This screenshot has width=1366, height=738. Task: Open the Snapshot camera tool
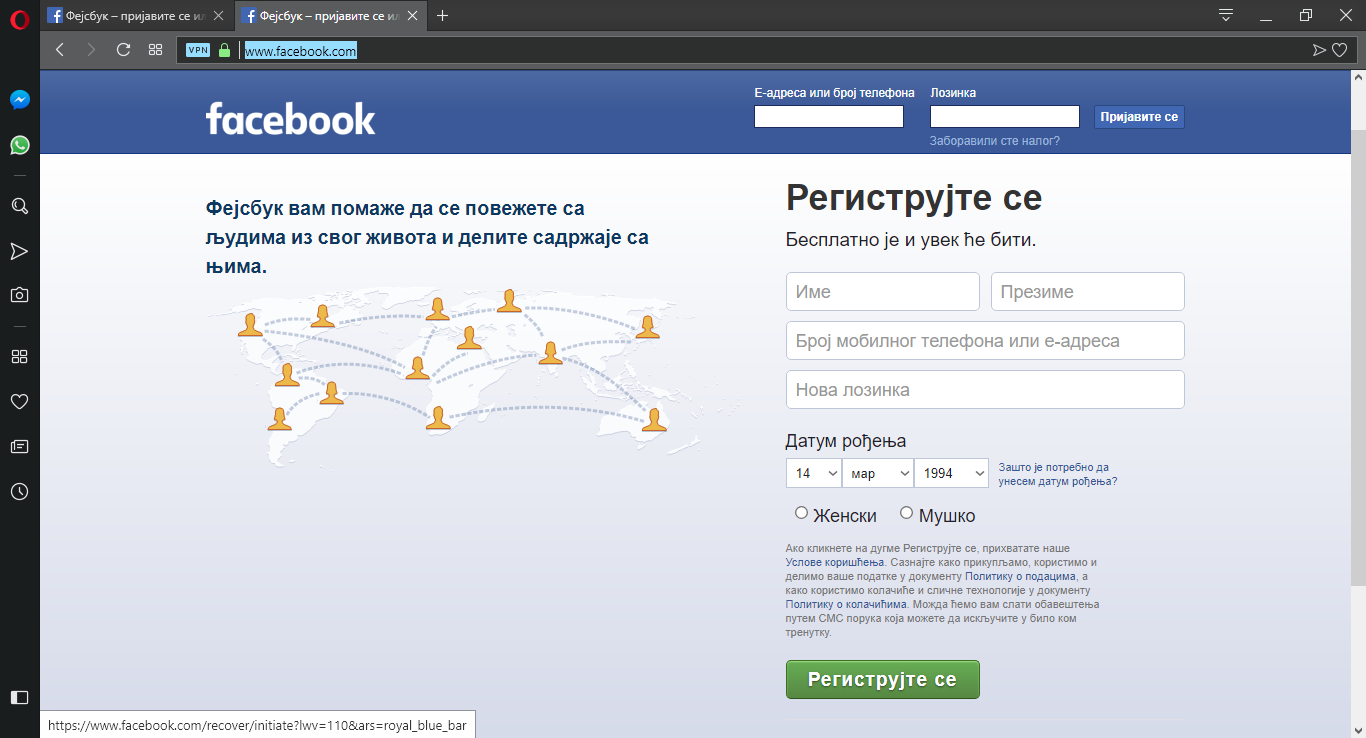(19, 294)
